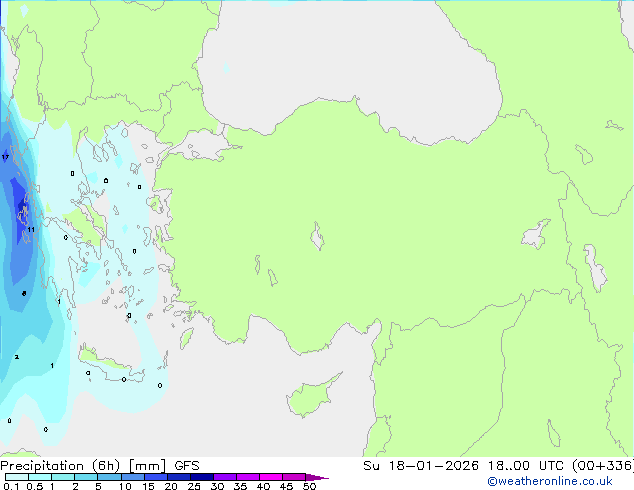This screenshot has height=490, width=634.
Task: Click the island of Cyprus on map
Action: click(311, 396)
